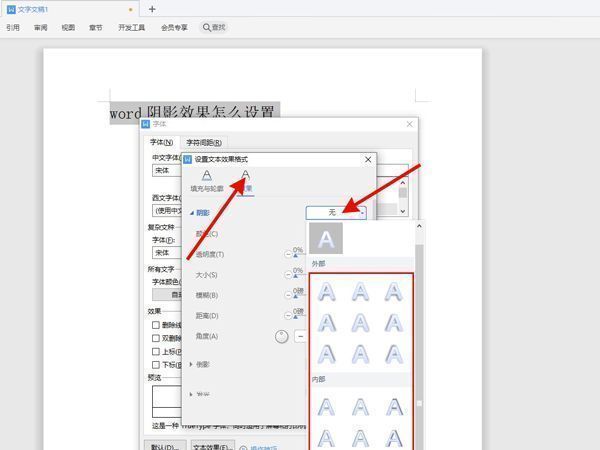
Task: Click the 角度(A) minus stepper button
Action: pos(301,336)
